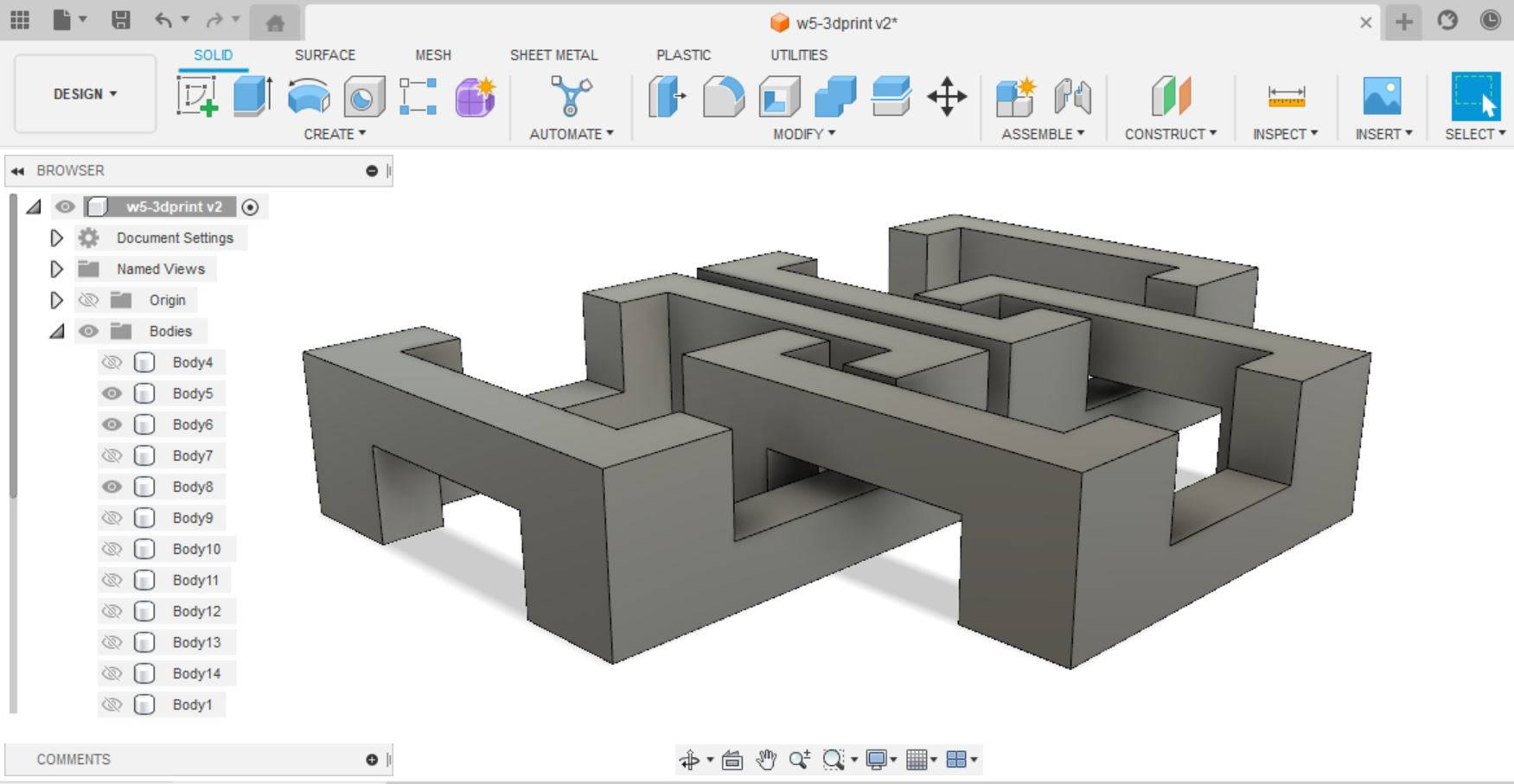
Task: Select the Shell tool
Action: click(779, 95)
